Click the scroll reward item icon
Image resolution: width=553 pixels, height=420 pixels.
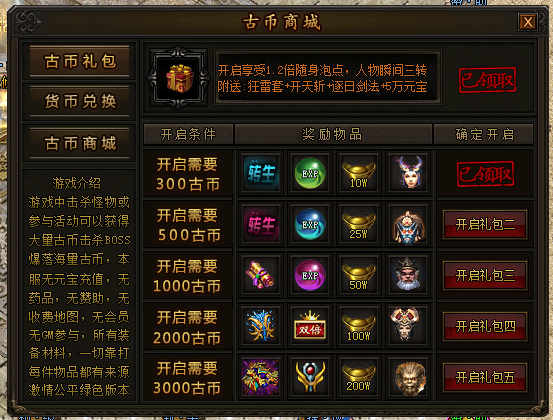[261, 275]
